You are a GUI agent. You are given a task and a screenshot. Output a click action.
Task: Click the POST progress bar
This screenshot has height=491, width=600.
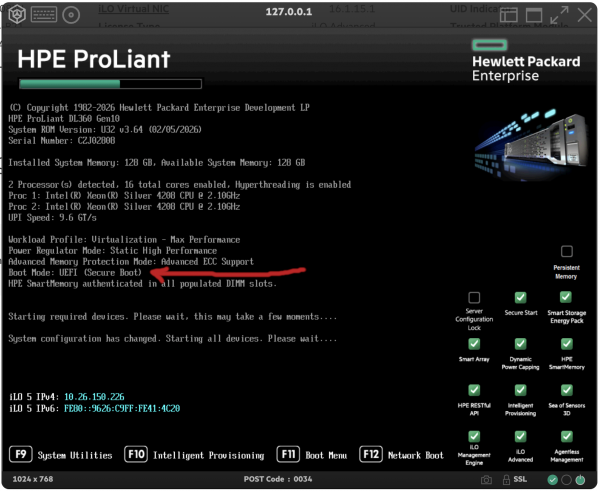pos(111,84)
